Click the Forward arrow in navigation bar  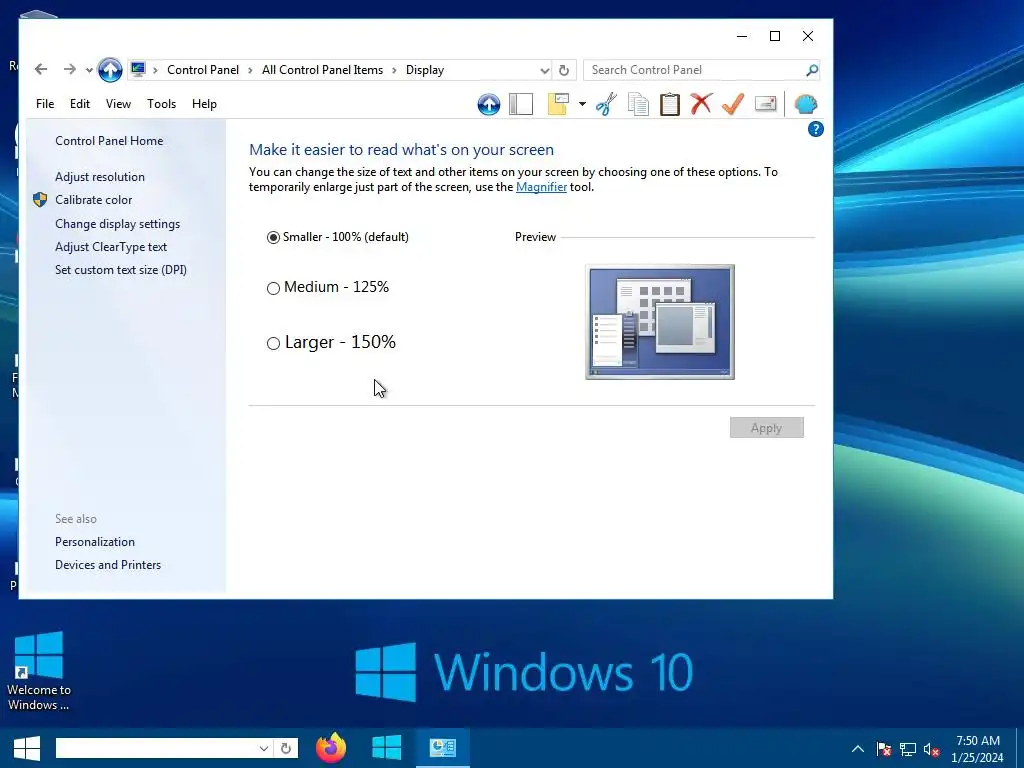(69, 69)
